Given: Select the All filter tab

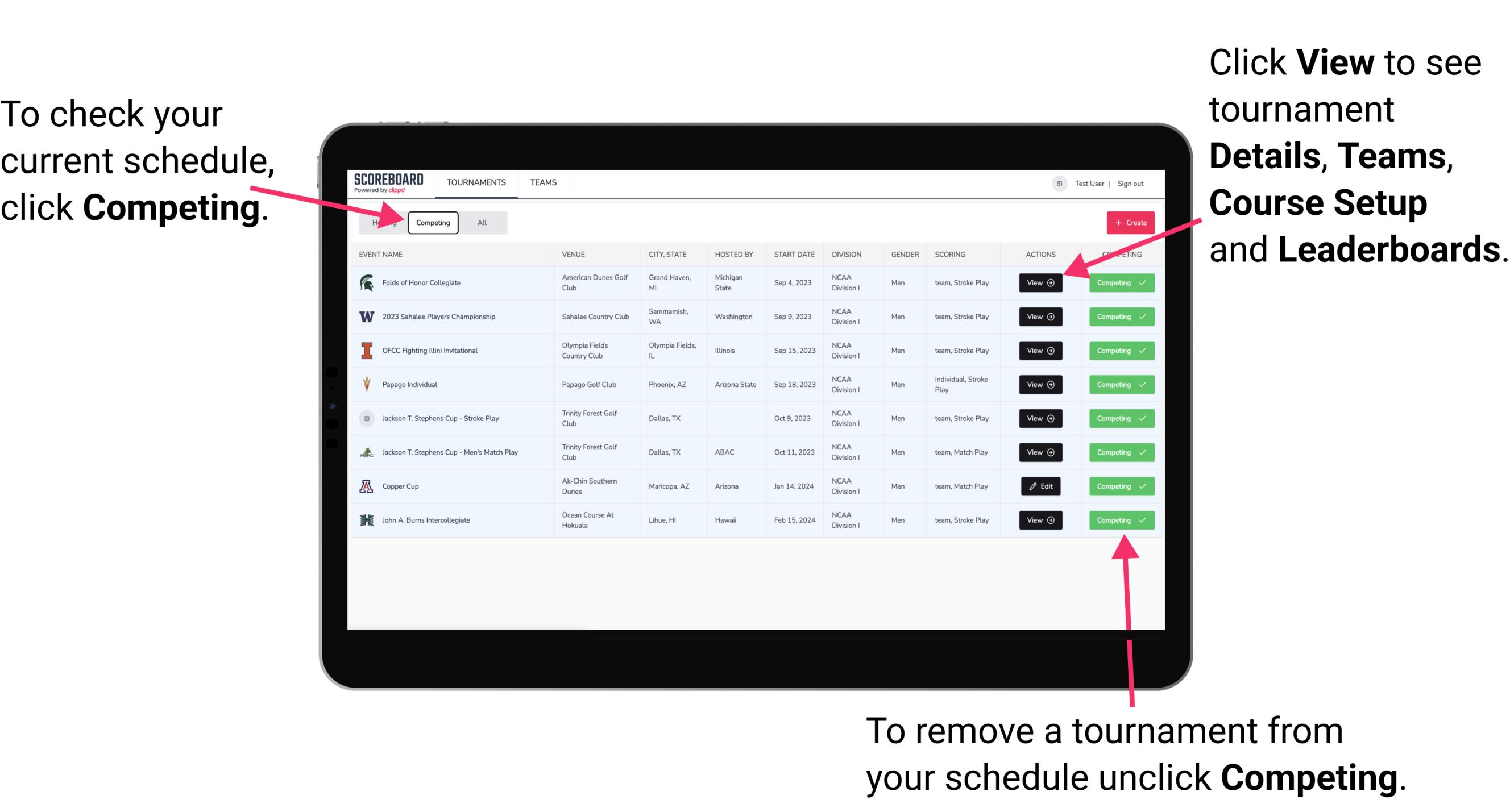Looking at the screenshot, I should [480, 222].
